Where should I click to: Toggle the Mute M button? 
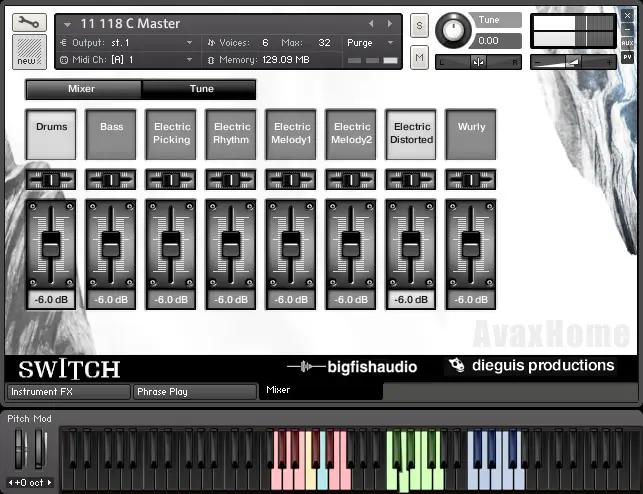tap(419, 57)
